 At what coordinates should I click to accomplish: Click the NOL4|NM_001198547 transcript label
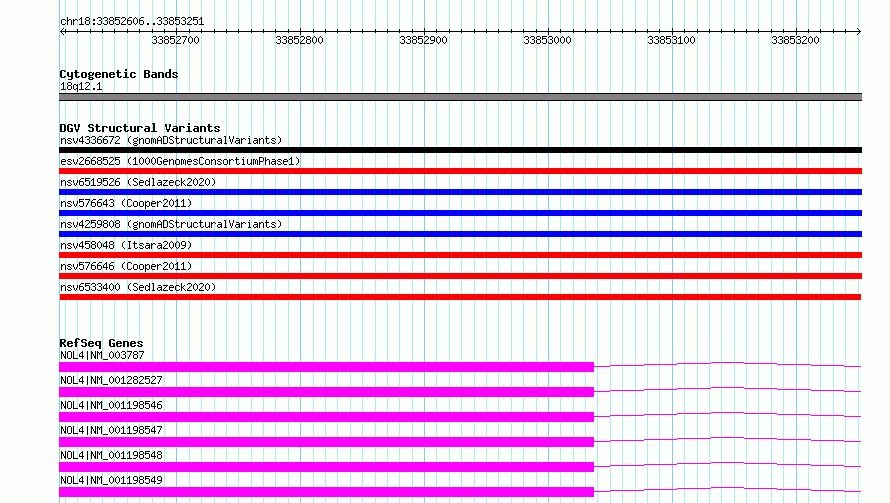[111, 430]
